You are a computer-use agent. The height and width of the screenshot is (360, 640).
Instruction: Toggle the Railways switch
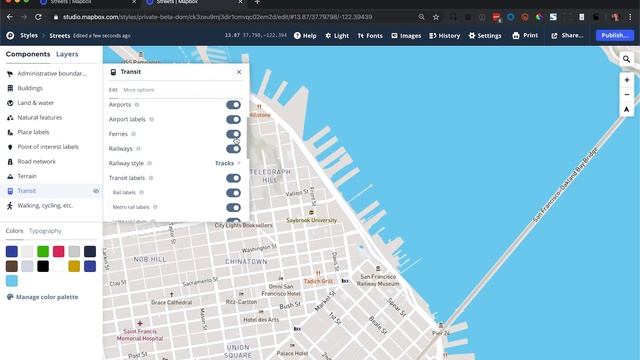click(233, 149)
